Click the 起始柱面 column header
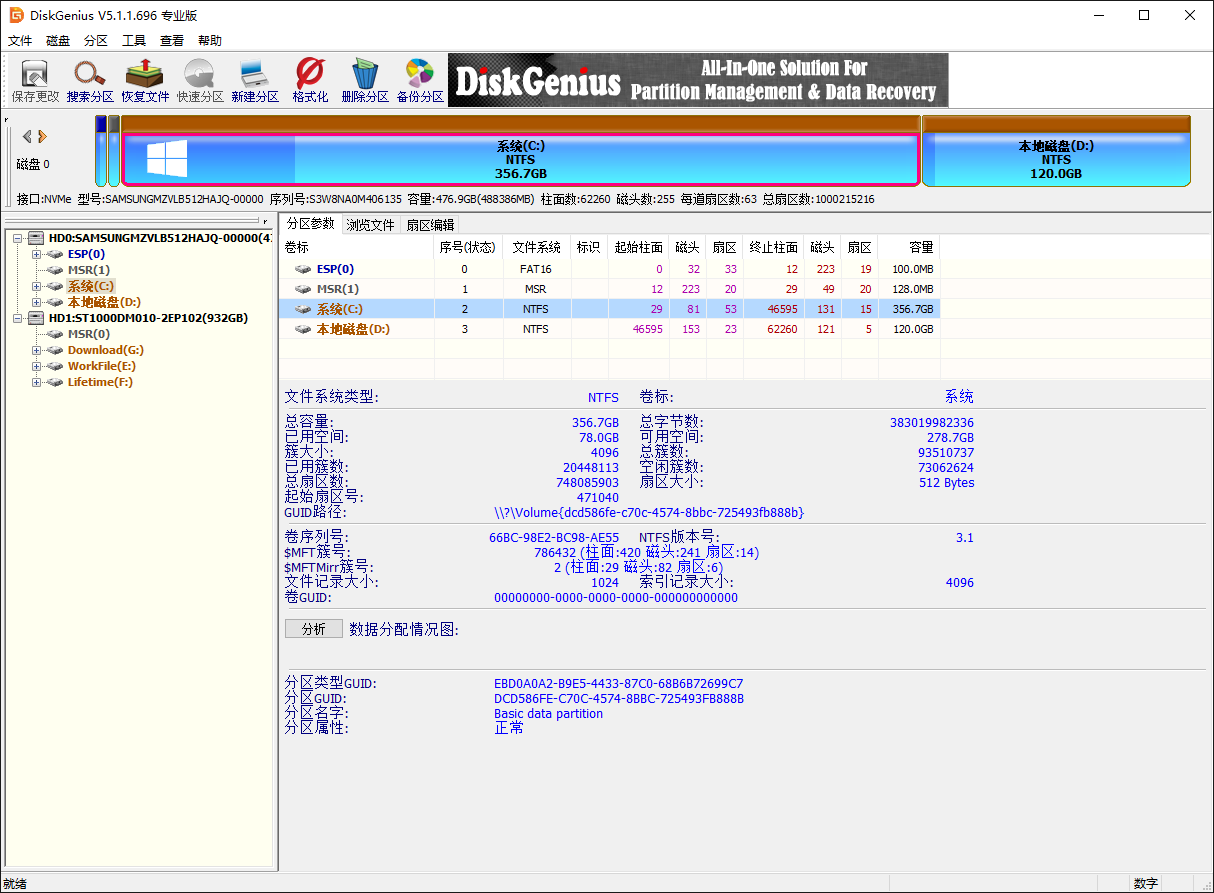The height and width of the screenshot is (893, 1214). click(x=638, y=247)
